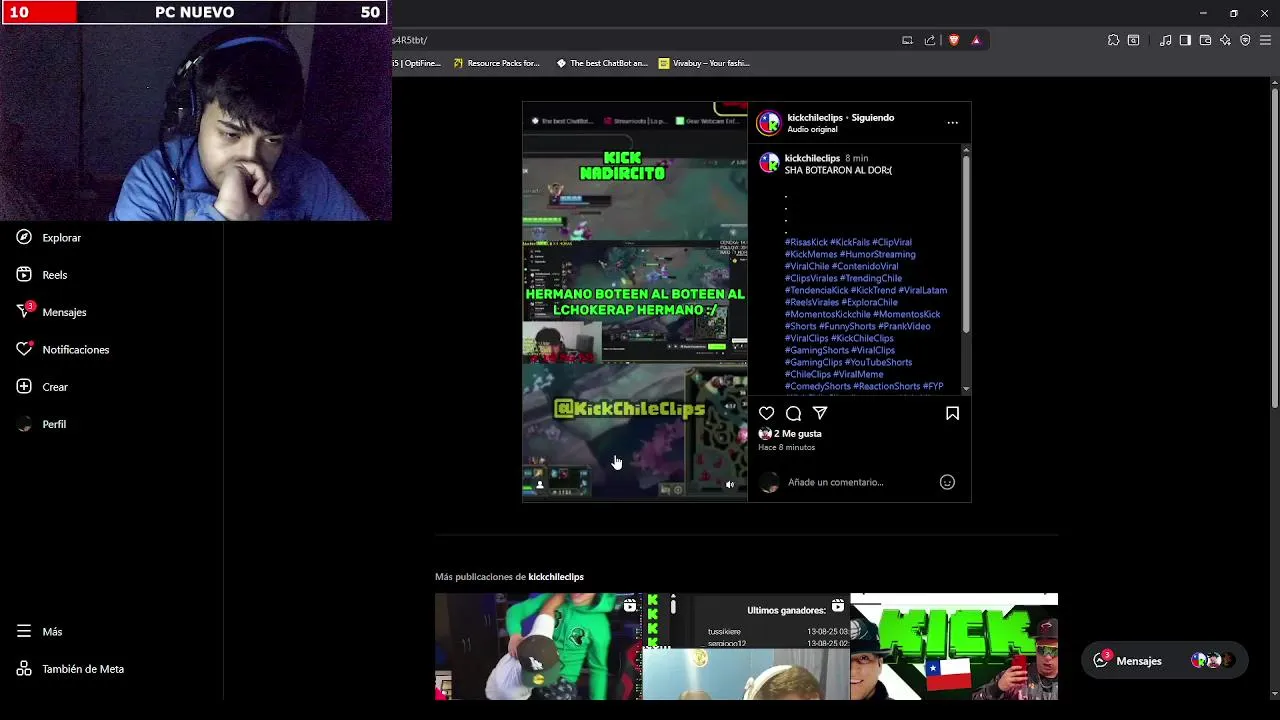The width and height of the screenshot is (1280, 720).
Task: Click the playing reel video
Action: (x=634, y=300)
